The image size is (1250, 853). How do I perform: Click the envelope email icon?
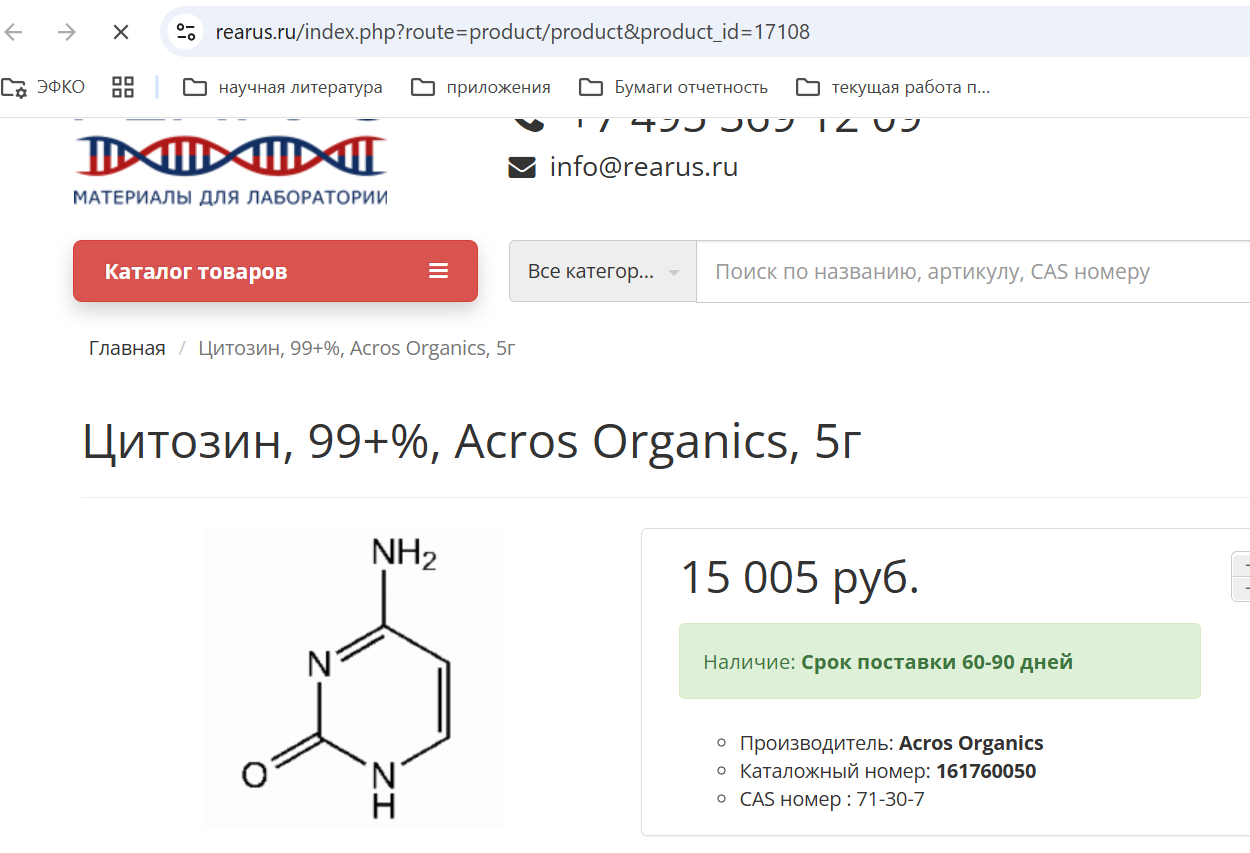(x=522, y=168)
